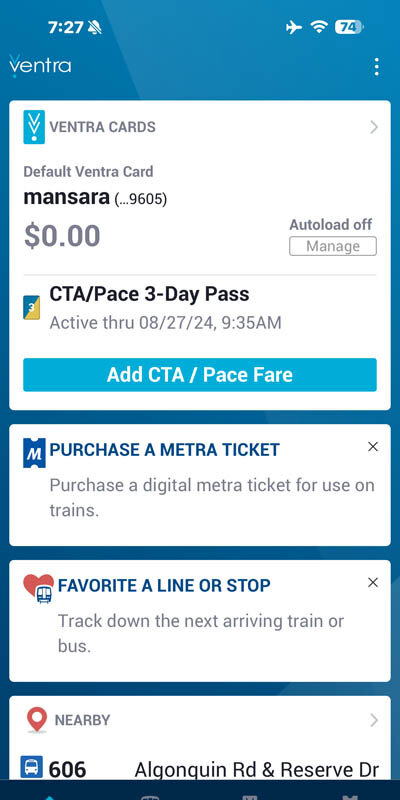Open the Purchase a Metra Ticket heading

[164, 450]
